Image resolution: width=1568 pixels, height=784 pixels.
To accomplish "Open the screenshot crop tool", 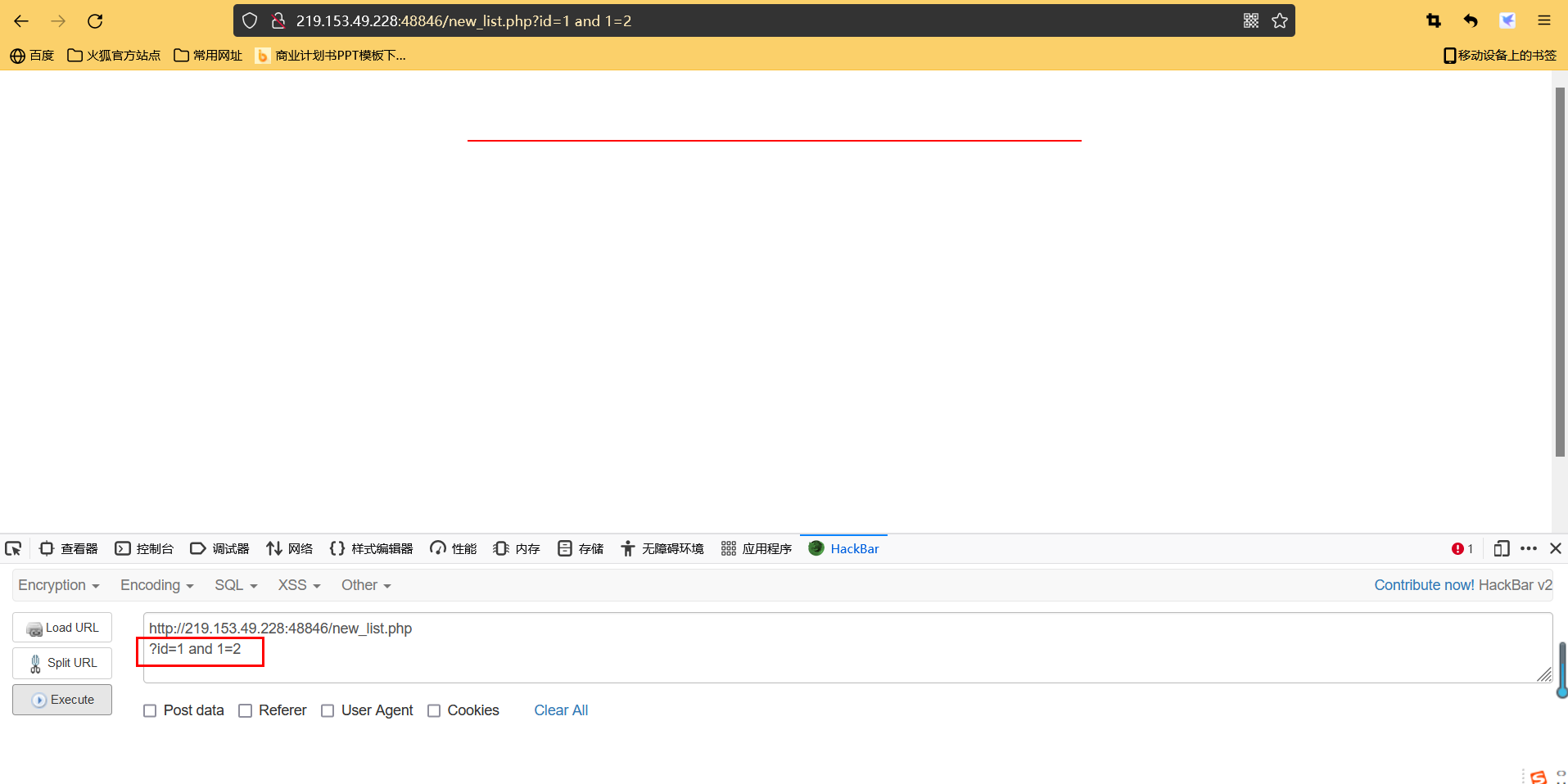I will (1434, 21).
